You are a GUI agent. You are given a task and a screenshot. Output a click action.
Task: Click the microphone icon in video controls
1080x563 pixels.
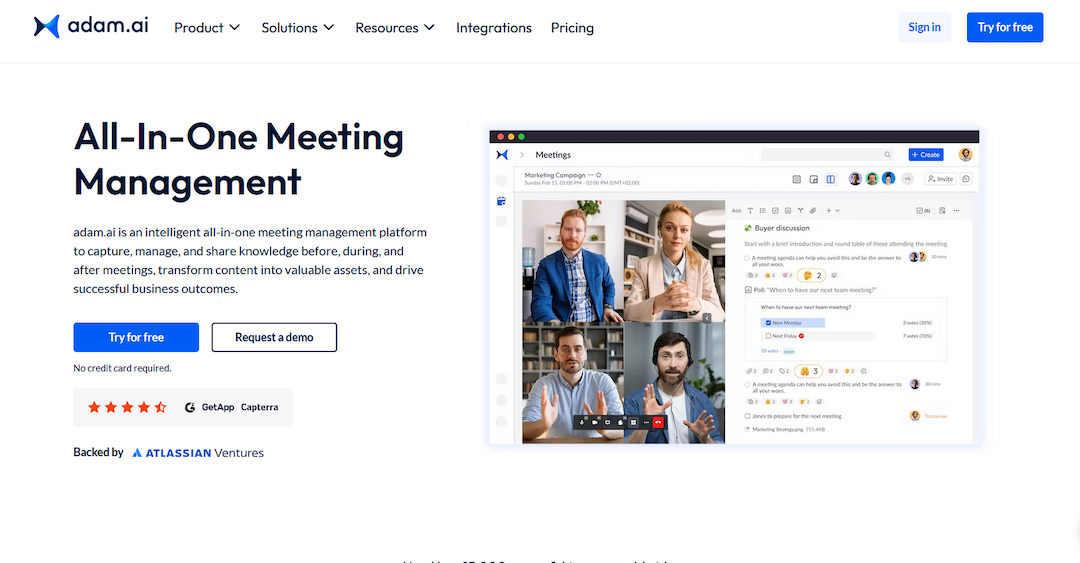pyautogui.click(x=581, y=422)
